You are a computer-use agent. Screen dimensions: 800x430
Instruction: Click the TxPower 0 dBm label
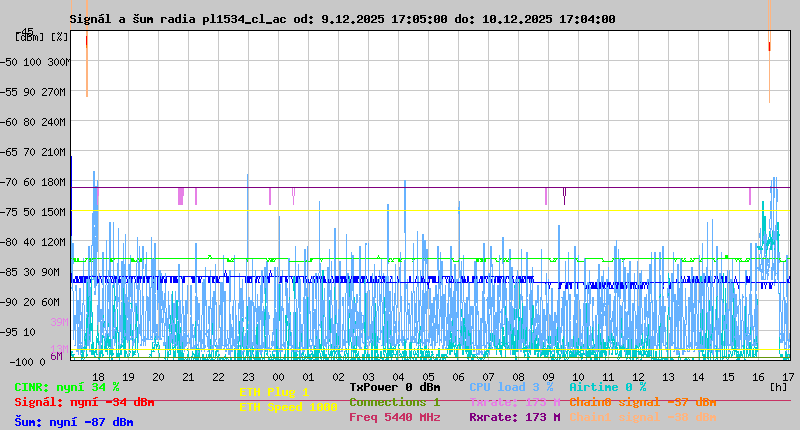click(394, 386)
